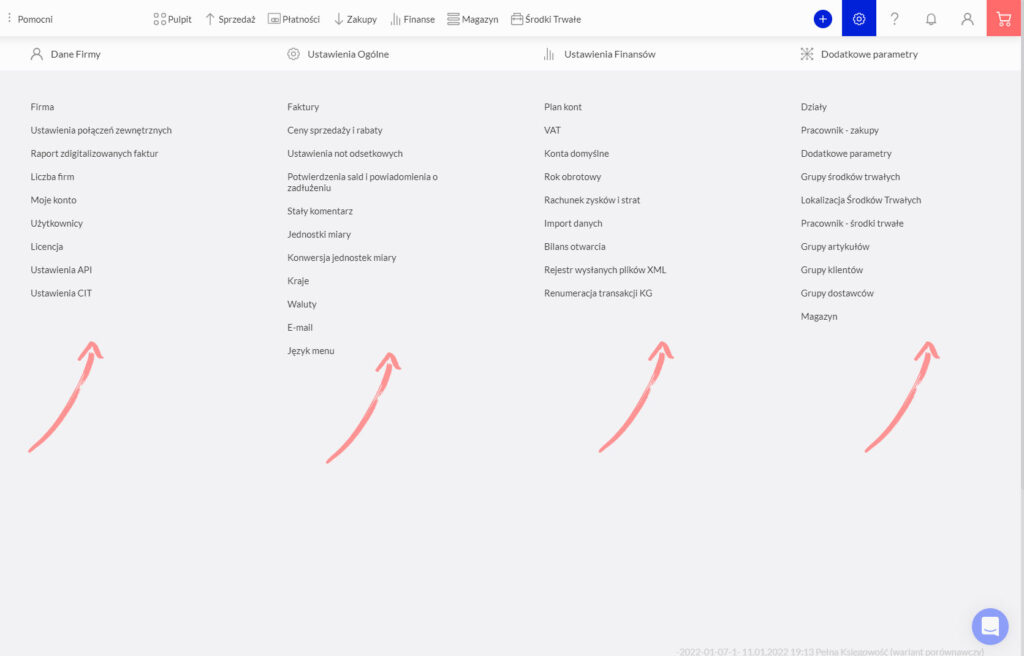Open help question mark icon
The height and width of the screenshot is (656, 1024).
[895, 19]
